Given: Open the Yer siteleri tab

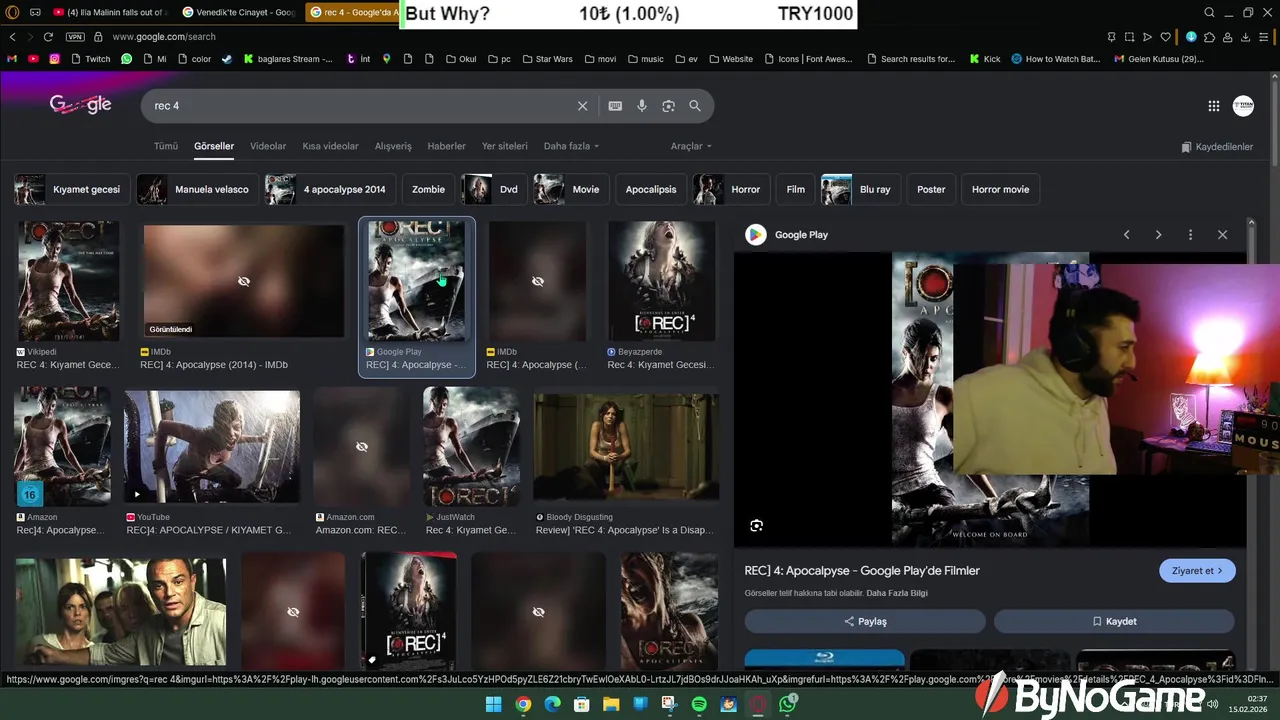Looking at the screenshot, I should [505, 146].
